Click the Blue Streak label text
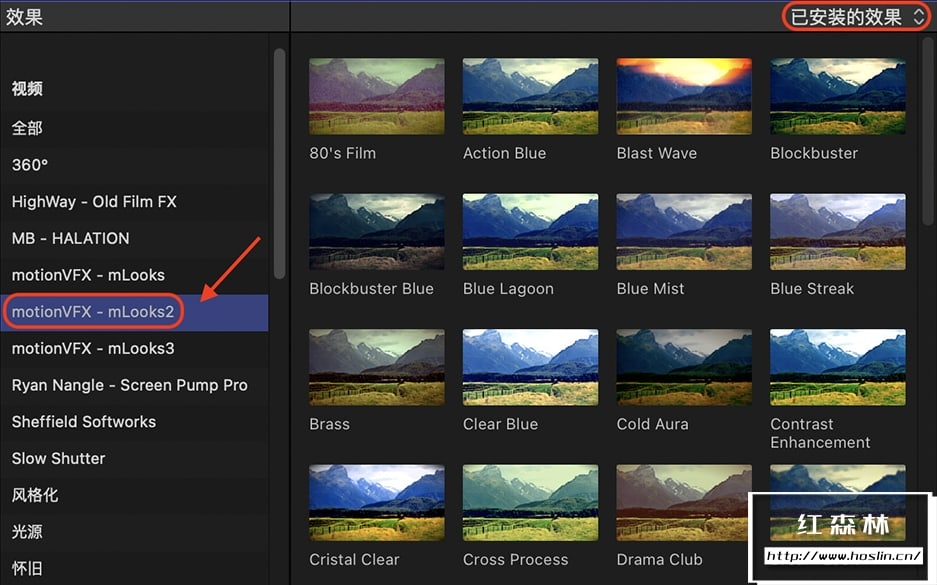This screenshot has height=585, width=937. [x=812, y=289]
